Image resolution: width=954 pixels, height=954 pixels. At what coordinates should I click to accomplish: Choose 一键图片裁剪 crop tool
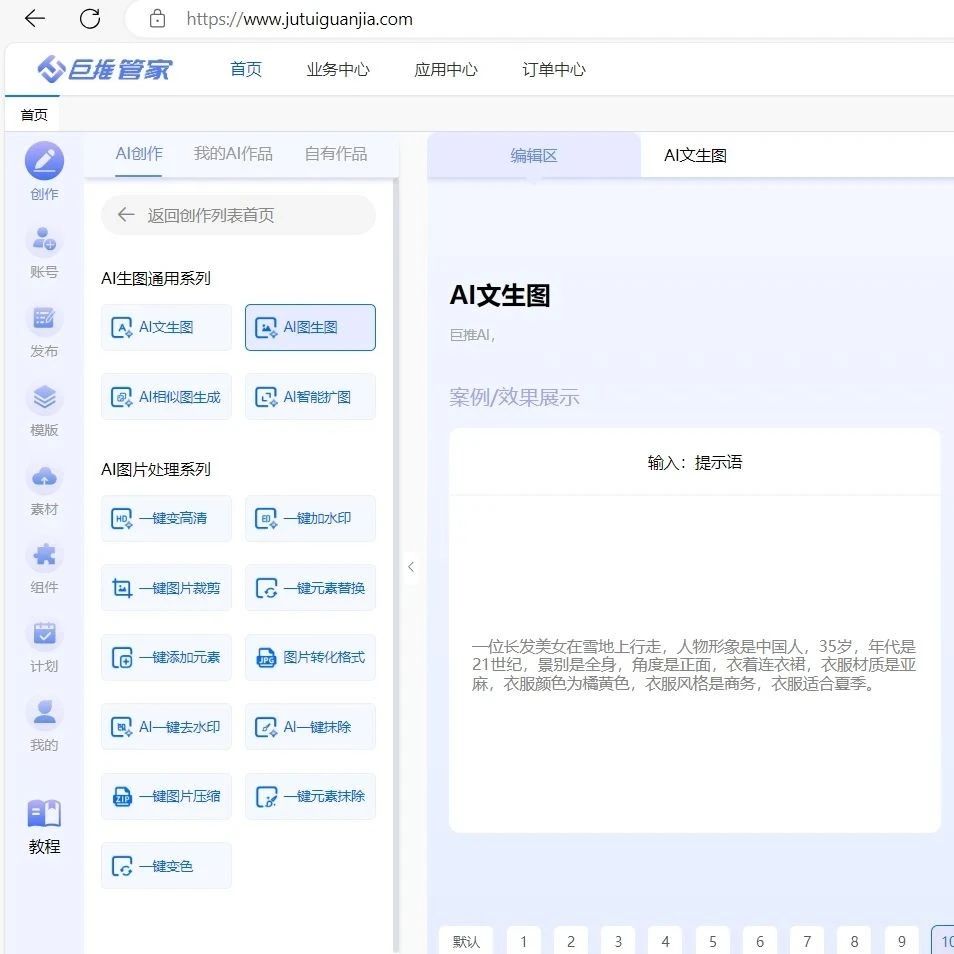point(166,588)
